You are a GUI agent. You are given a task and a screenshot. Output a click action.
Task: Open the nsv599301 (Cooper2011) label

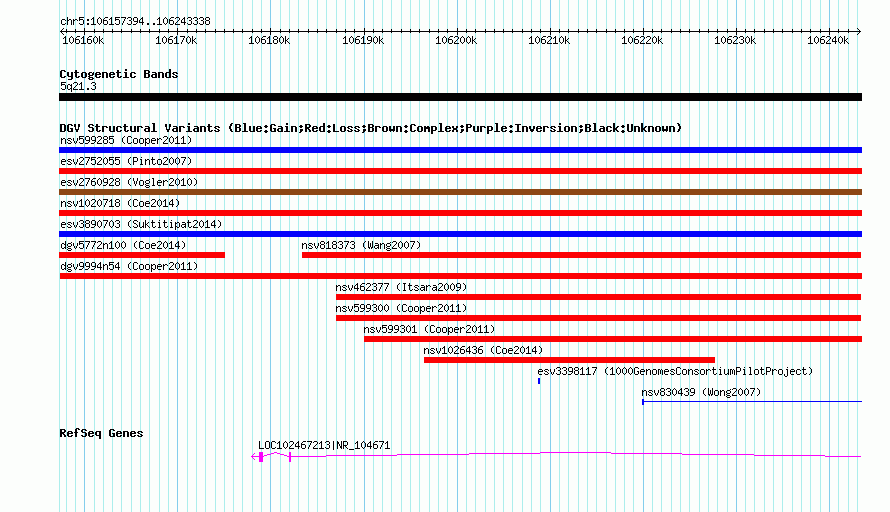click(x=429, y=329)
